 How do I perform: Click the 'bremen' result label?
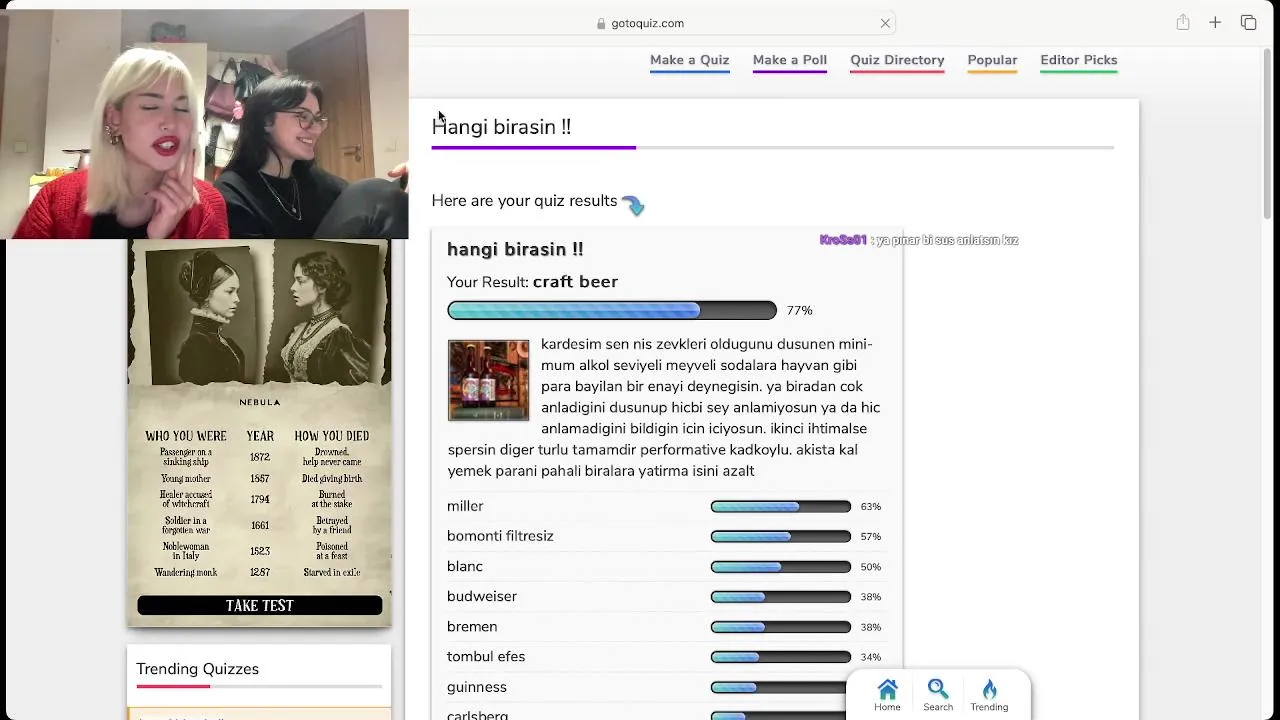472,626
